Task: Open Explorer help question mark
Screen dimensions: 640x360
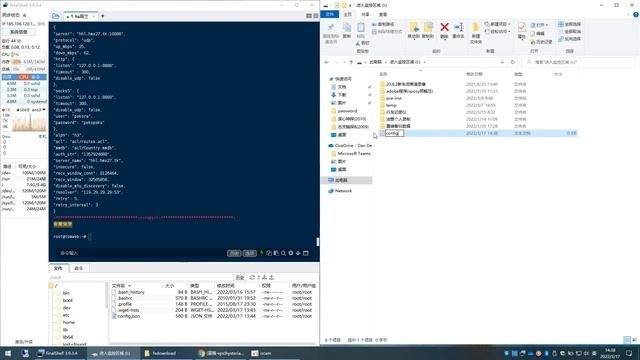Action: [x=636, y=14]
